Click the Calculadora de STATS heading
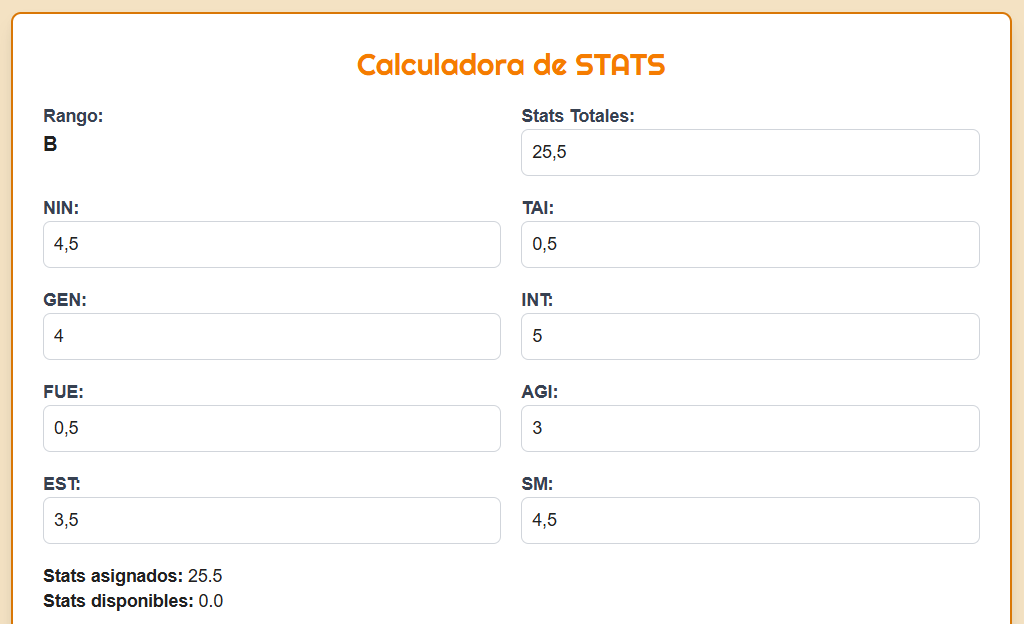The image size is (1024, 624). click(x=511, y=65)
